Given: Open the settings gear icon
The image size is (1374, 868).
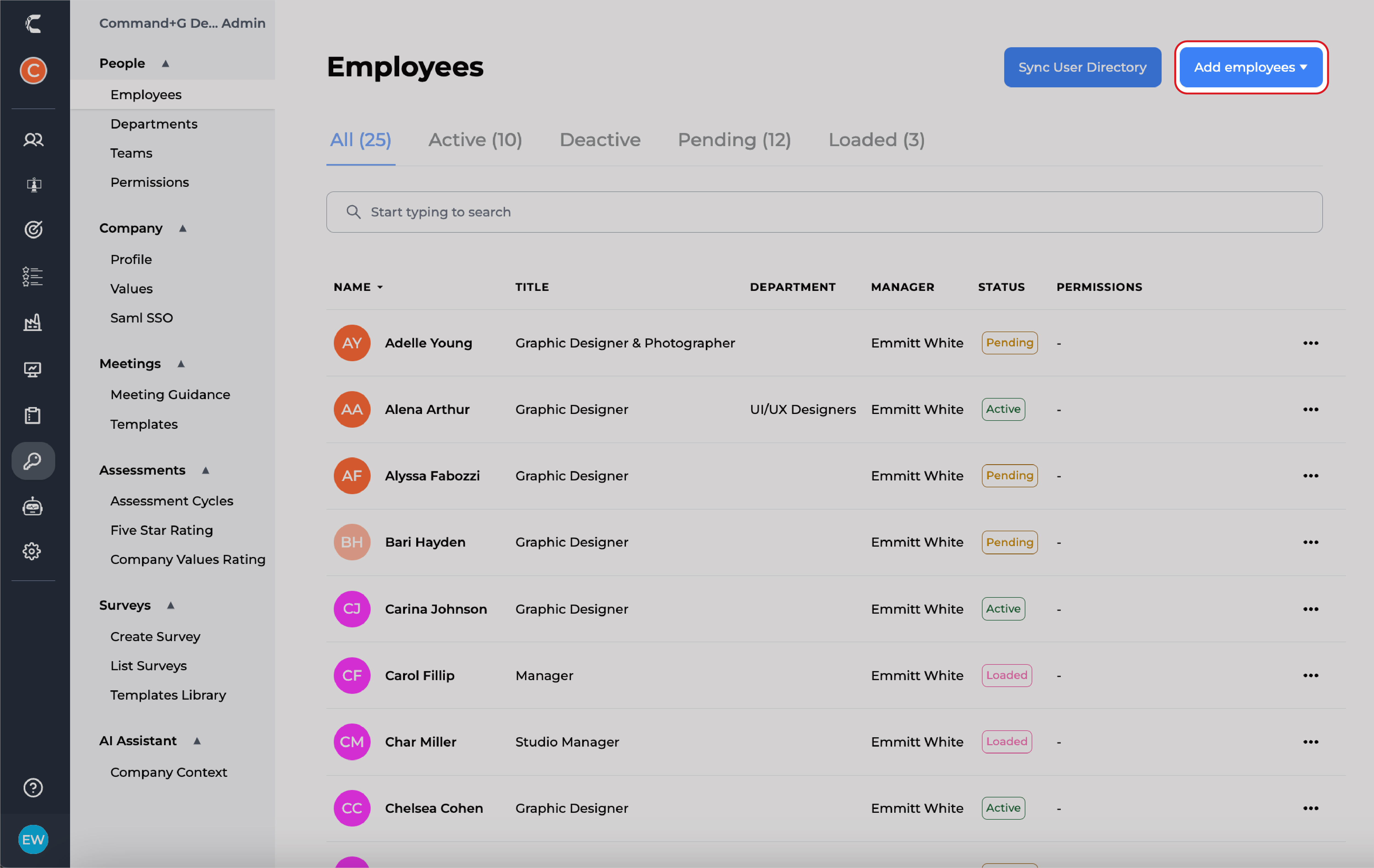Looking at the screenshot, I should [32, 551].
